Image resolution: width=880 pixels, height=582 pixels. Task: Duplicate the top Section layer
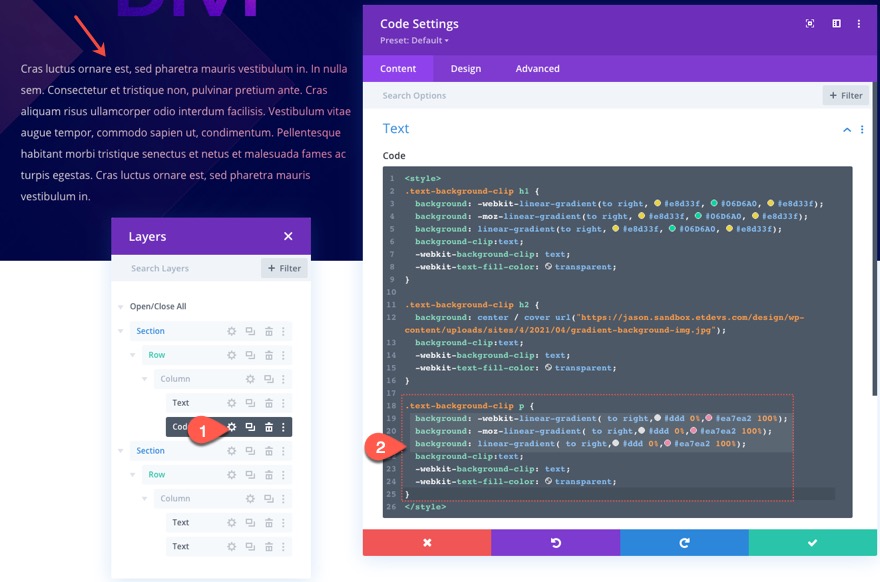(x=250, y=331)
